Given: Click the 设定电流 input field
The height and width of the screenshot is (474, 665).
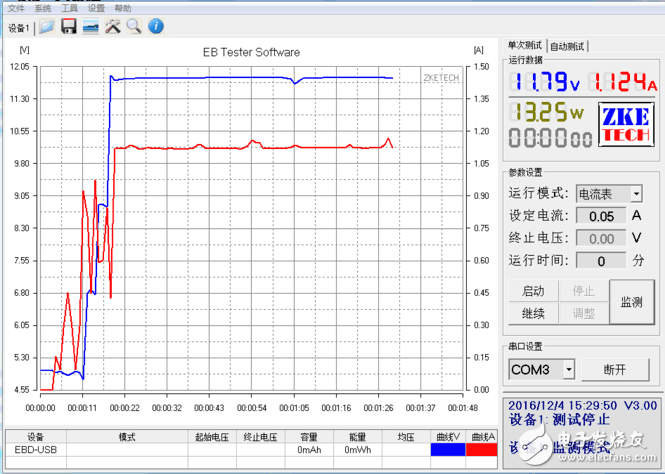Looking at the screenshot, I should [601, 216].
